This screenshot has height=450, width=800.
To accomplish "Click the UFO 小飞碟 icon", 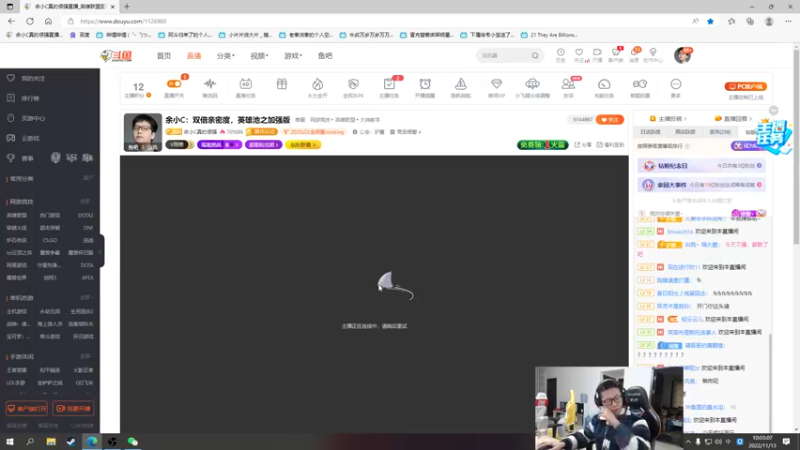I will point(532,84).
